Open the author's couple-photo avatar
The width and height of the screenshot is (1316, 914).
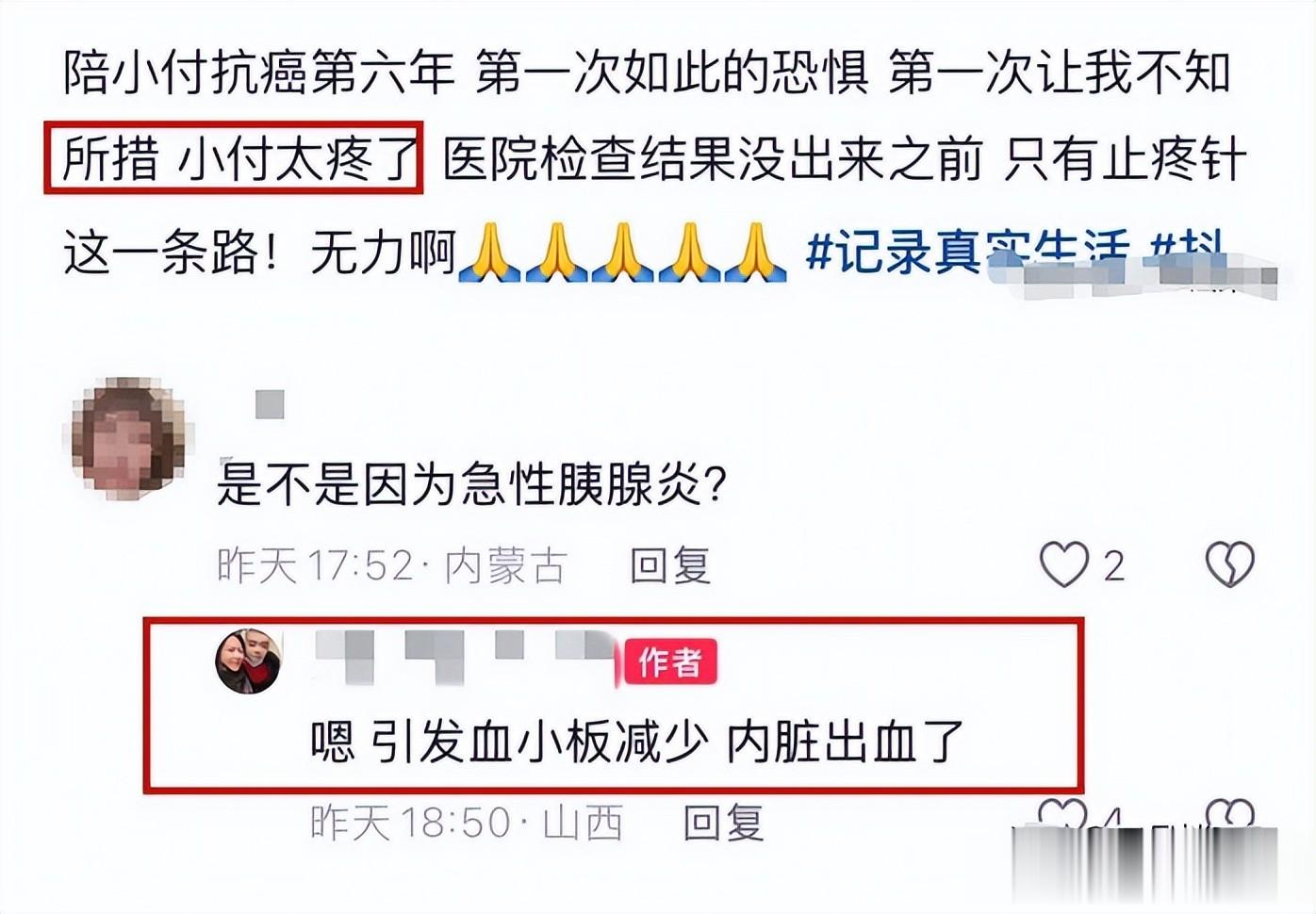tap(249, 661)
